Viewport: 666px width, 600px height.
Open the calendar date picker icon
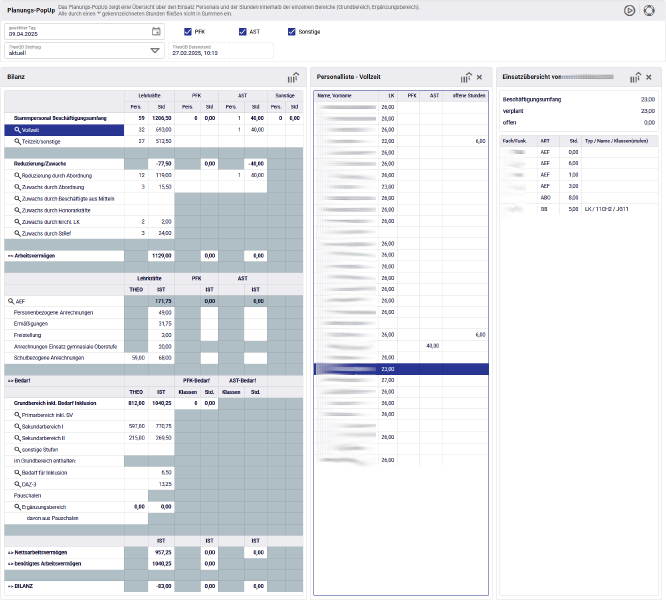coord(155,32)
